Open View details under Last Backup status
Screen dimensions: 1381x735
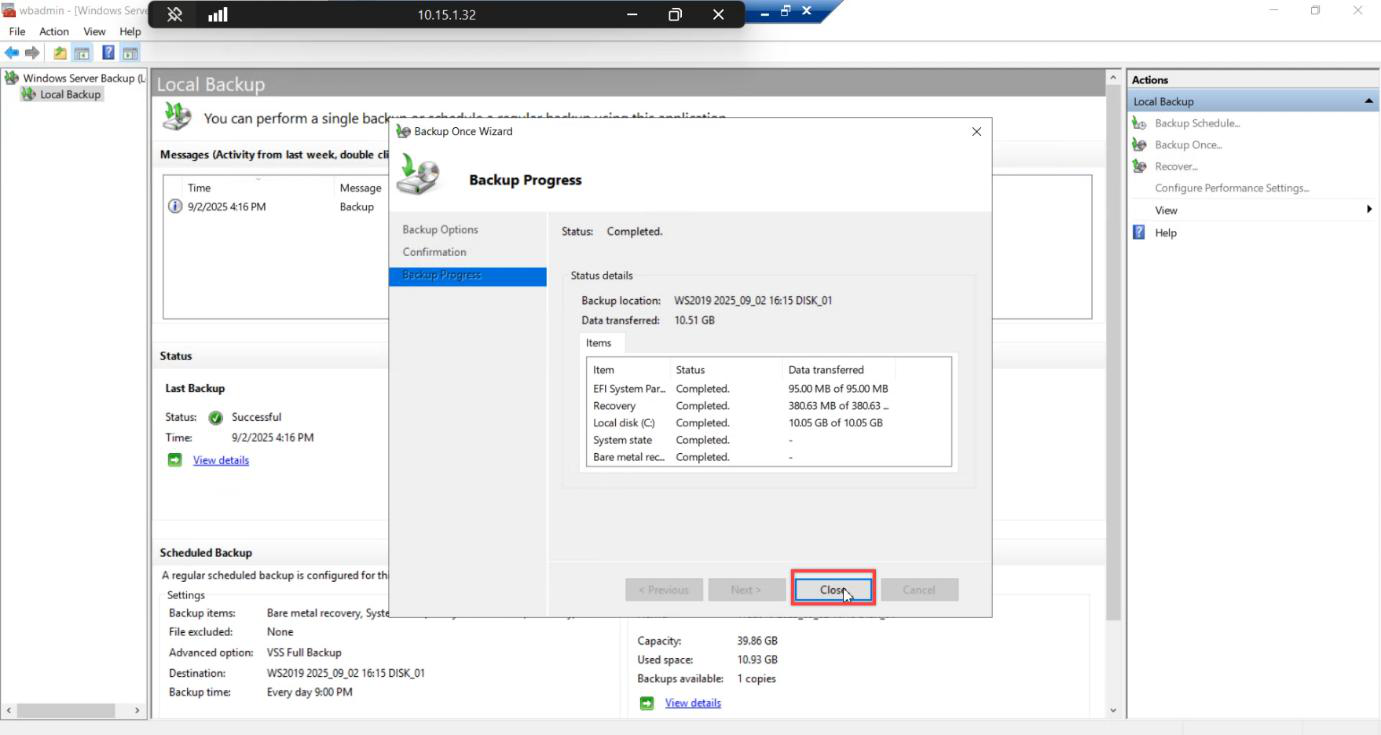coord(221,460)
